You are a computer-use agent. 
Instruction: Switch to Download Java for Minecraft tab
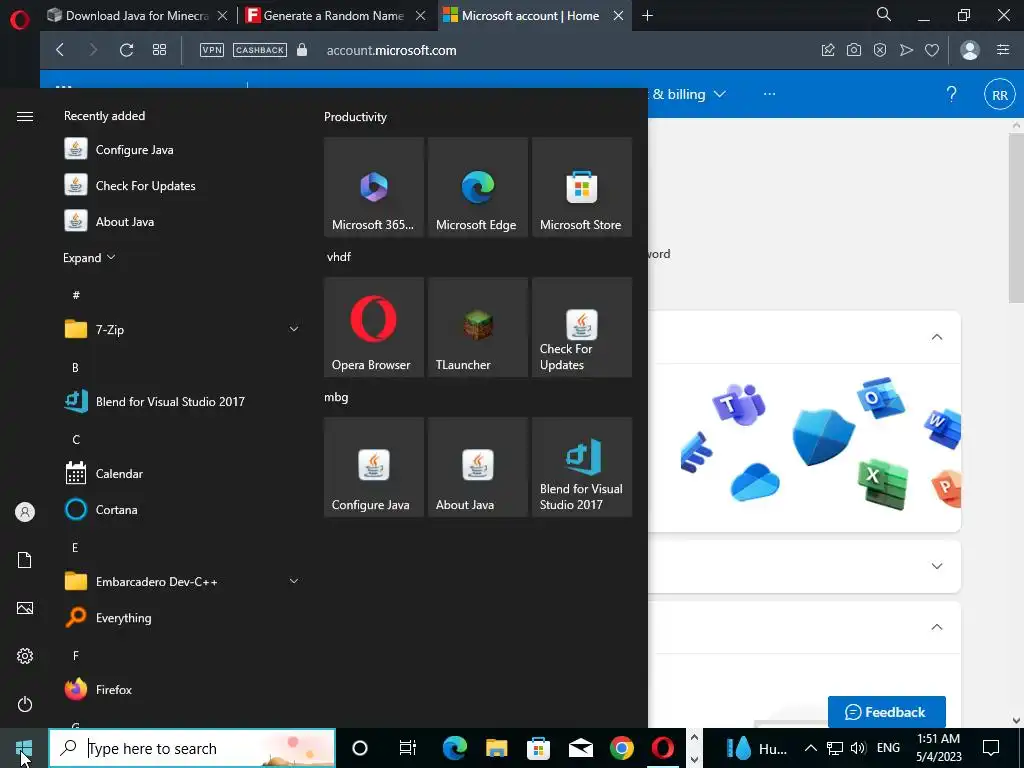pyautogui.click(x=136, y=16)
